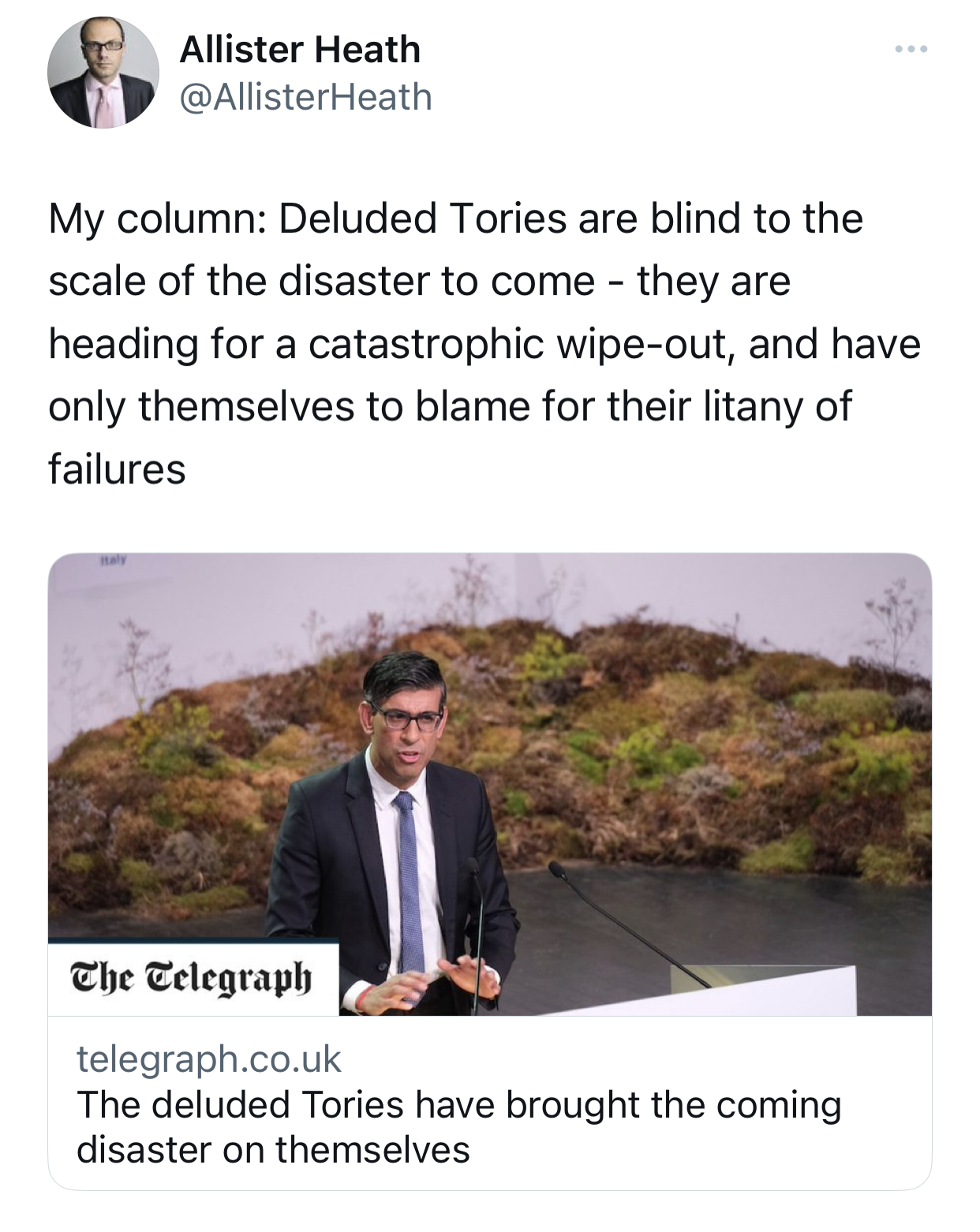Image resolution: width=980 pixels, height=1232 pixels.
Task: Open the three-dot more options menu
Action: [911, 50]
